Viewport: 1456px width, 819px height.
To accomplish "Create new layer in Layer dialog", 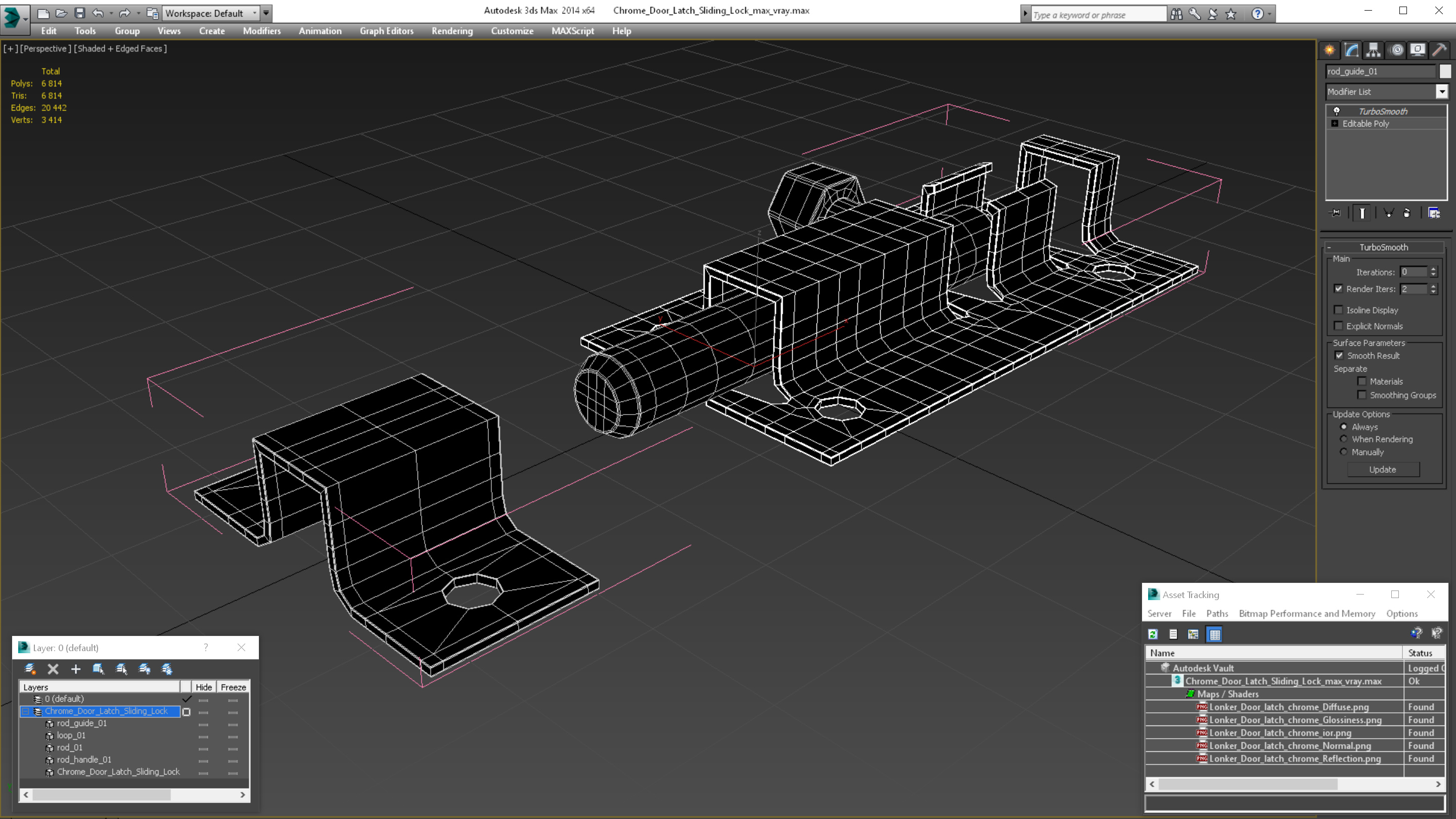I will [x=29, y=669].
